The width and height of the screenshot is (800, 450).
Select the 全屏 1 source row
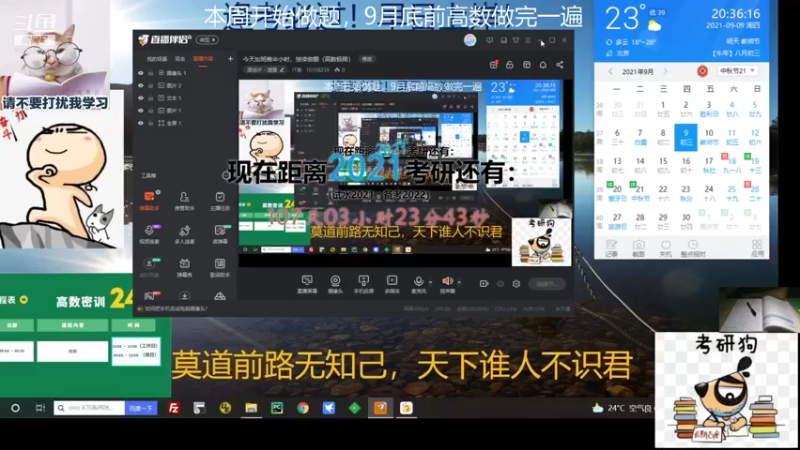coord(184,123)
